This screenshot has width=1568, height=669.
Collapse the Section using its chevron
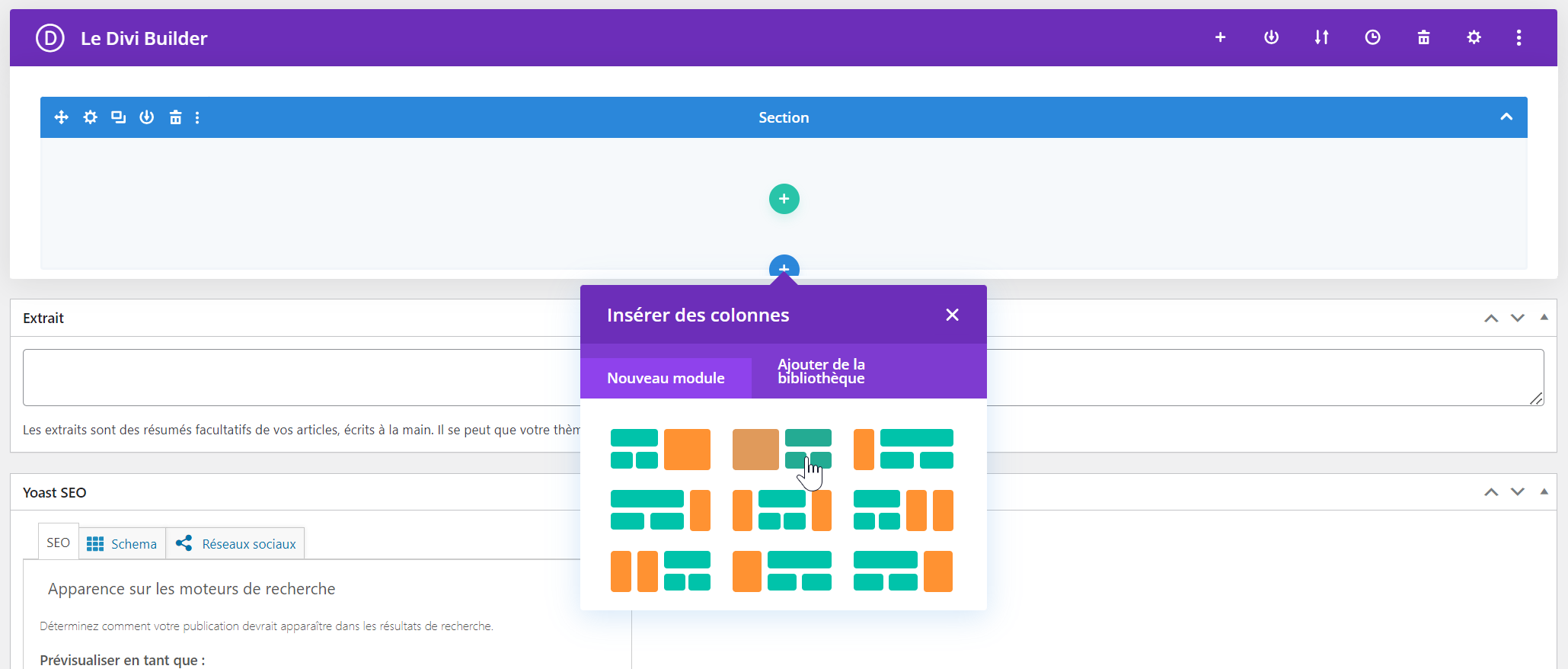coord(1506,117)
